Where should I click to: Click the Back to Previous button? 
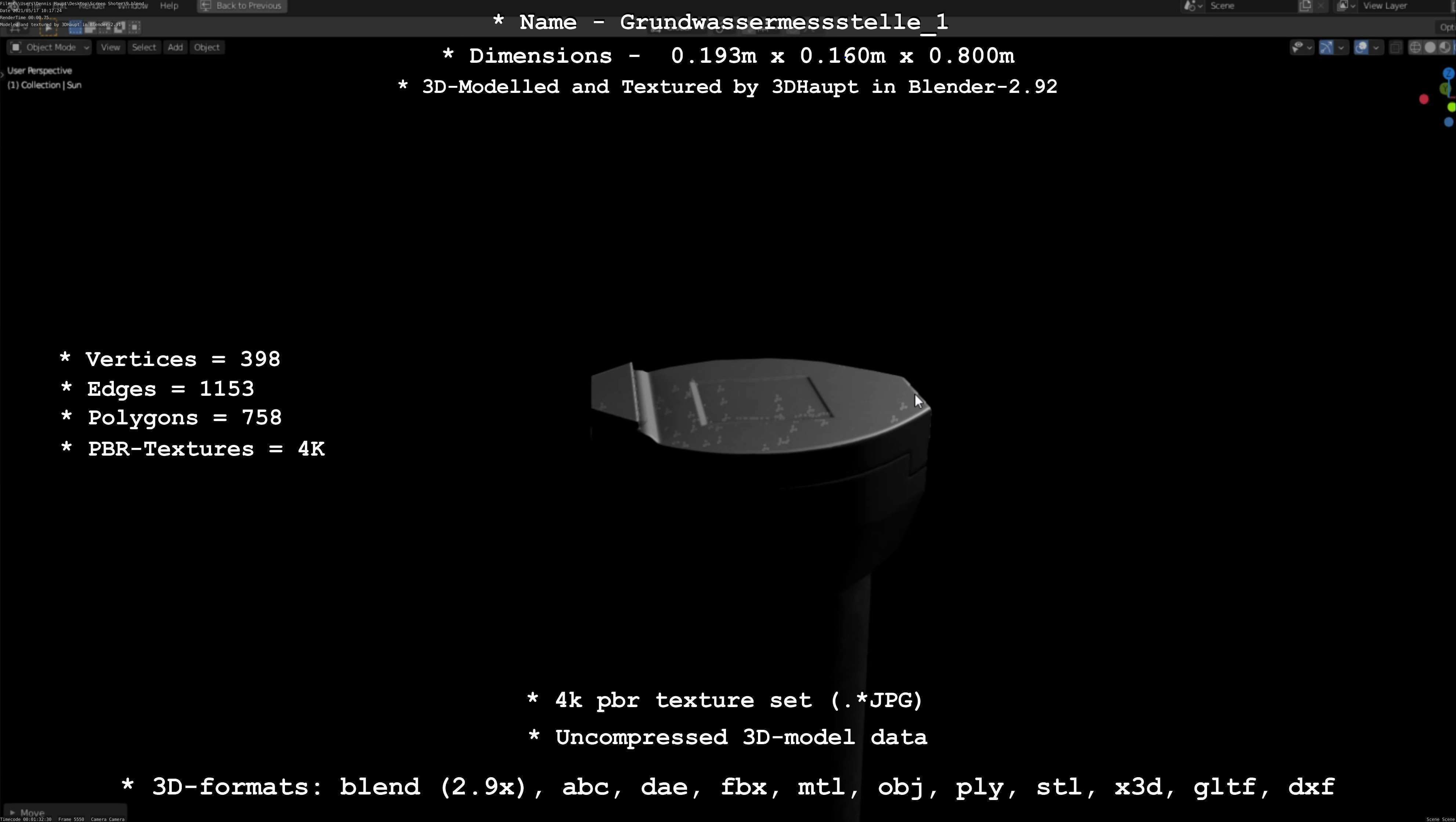242,6
